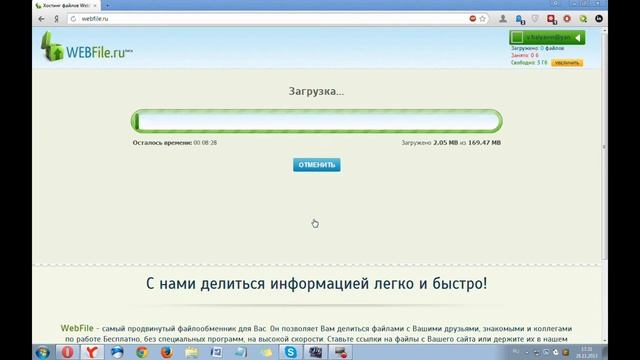Open Firefox from the taskbar

[x=167, y=352]
